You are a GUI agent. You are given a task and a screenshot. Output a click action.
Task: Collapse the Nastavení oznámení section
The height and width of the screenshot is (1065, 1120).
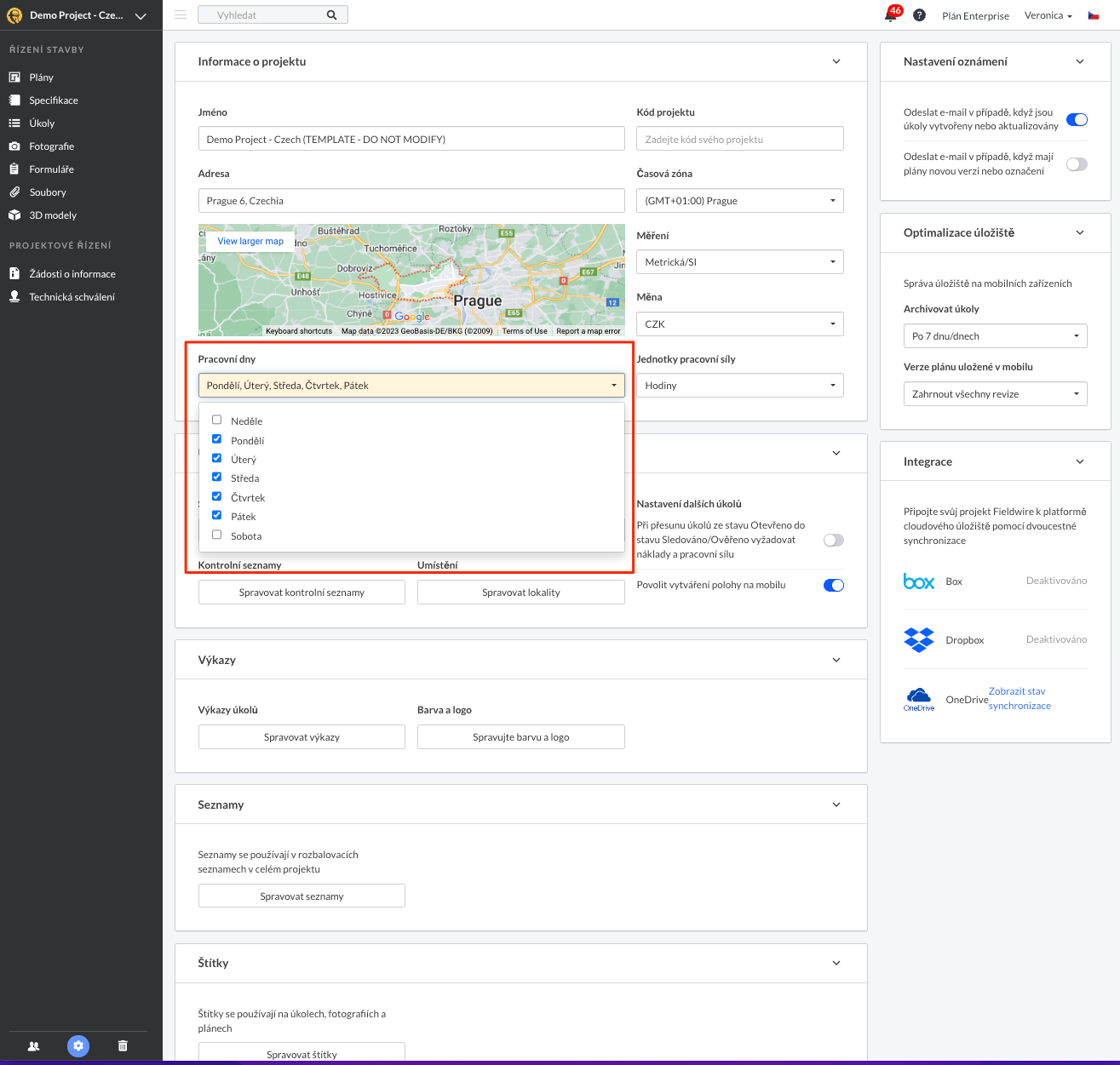(1080, 61)
